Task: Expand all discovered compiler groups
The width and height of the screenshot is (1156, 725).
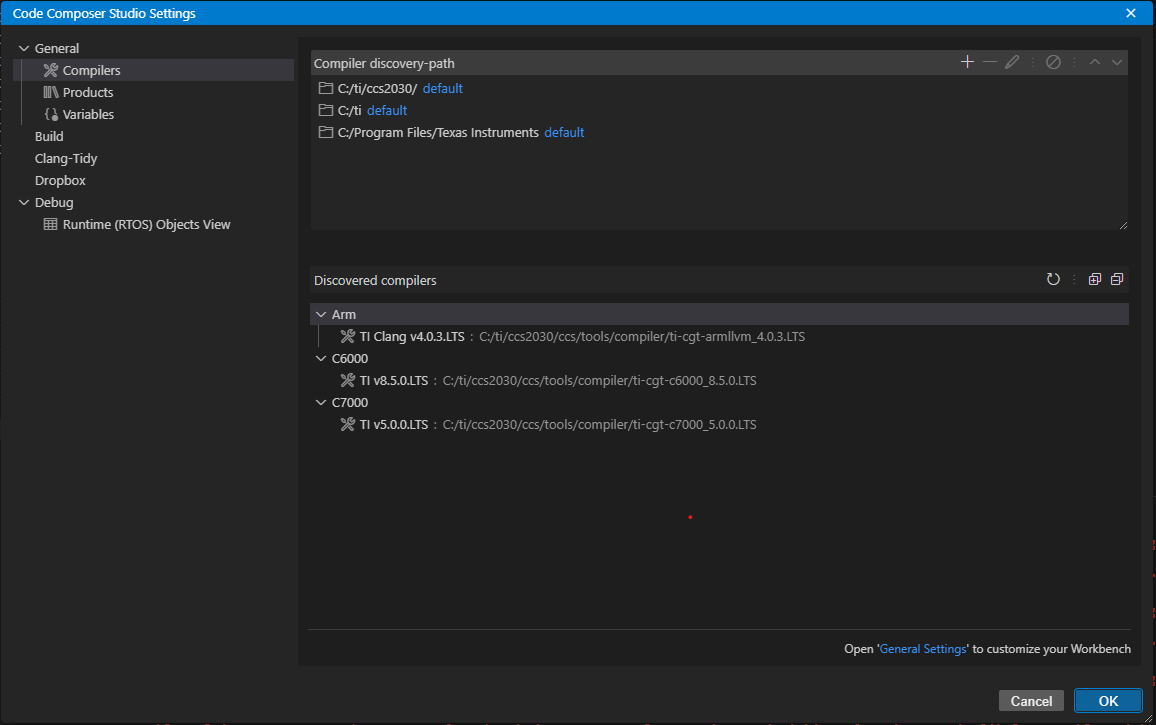Action: [x=1095, y=280]
